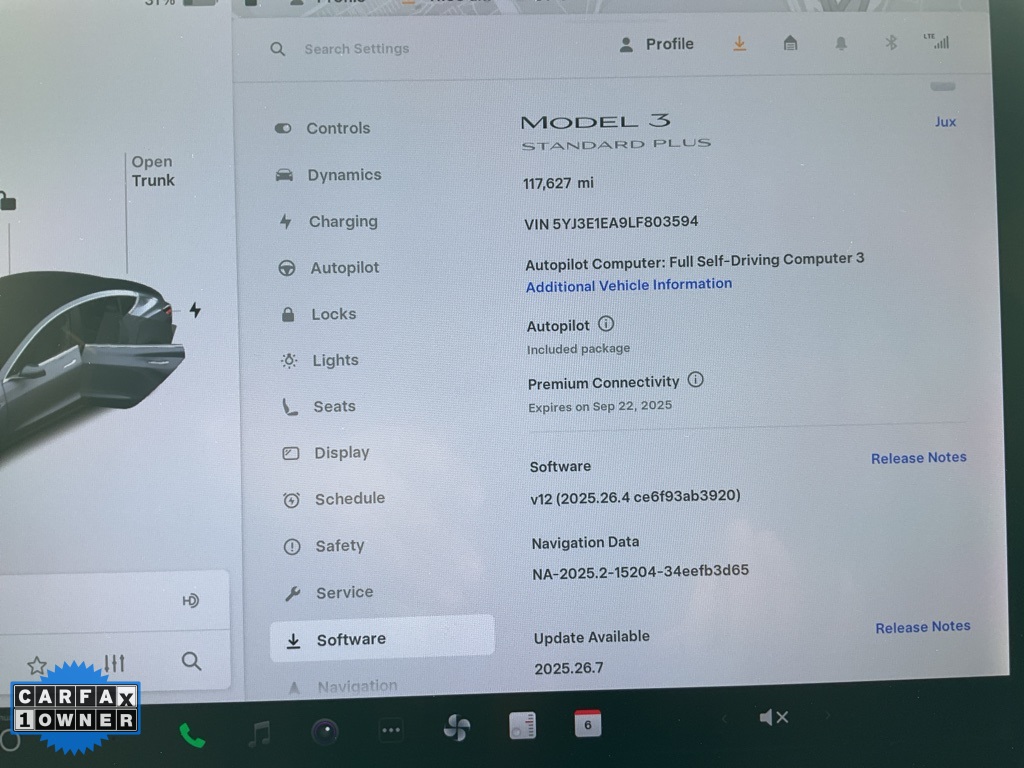Open the music player icon
Viewport: 1024px width, 768px height.
259,734
